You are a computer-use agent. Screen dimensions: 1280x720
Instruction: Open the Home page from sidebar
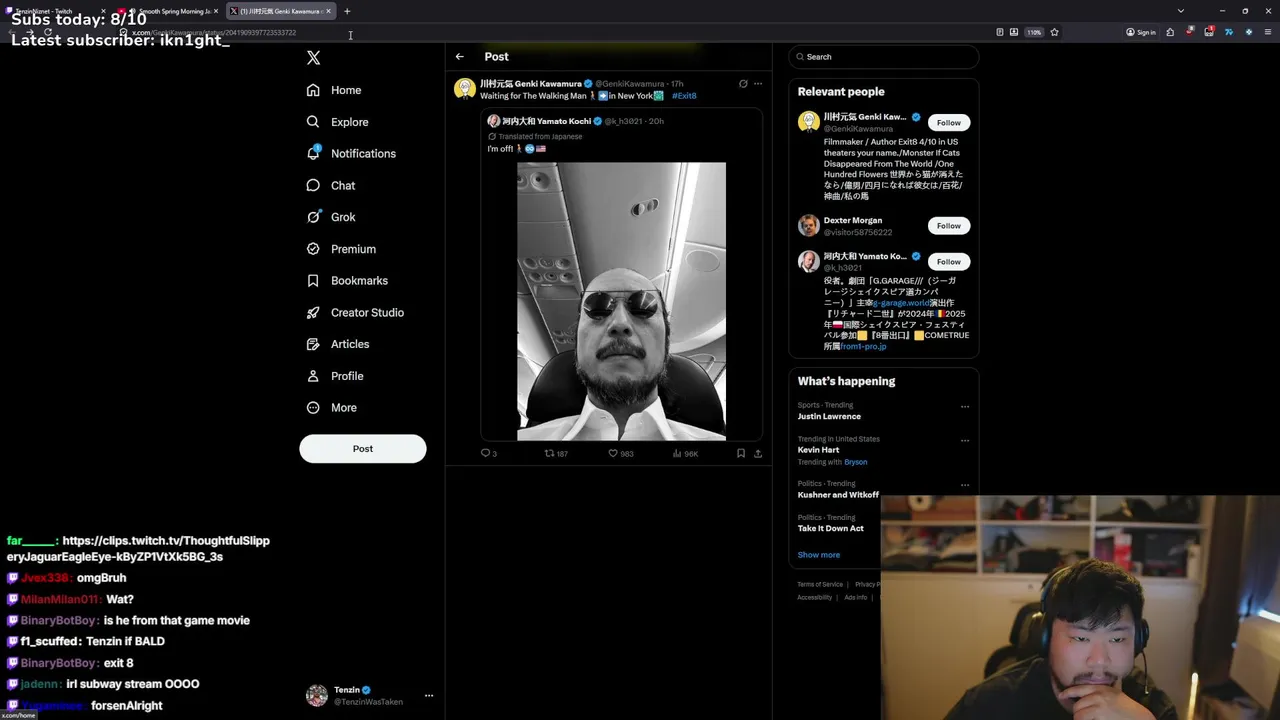coord(334,90)
